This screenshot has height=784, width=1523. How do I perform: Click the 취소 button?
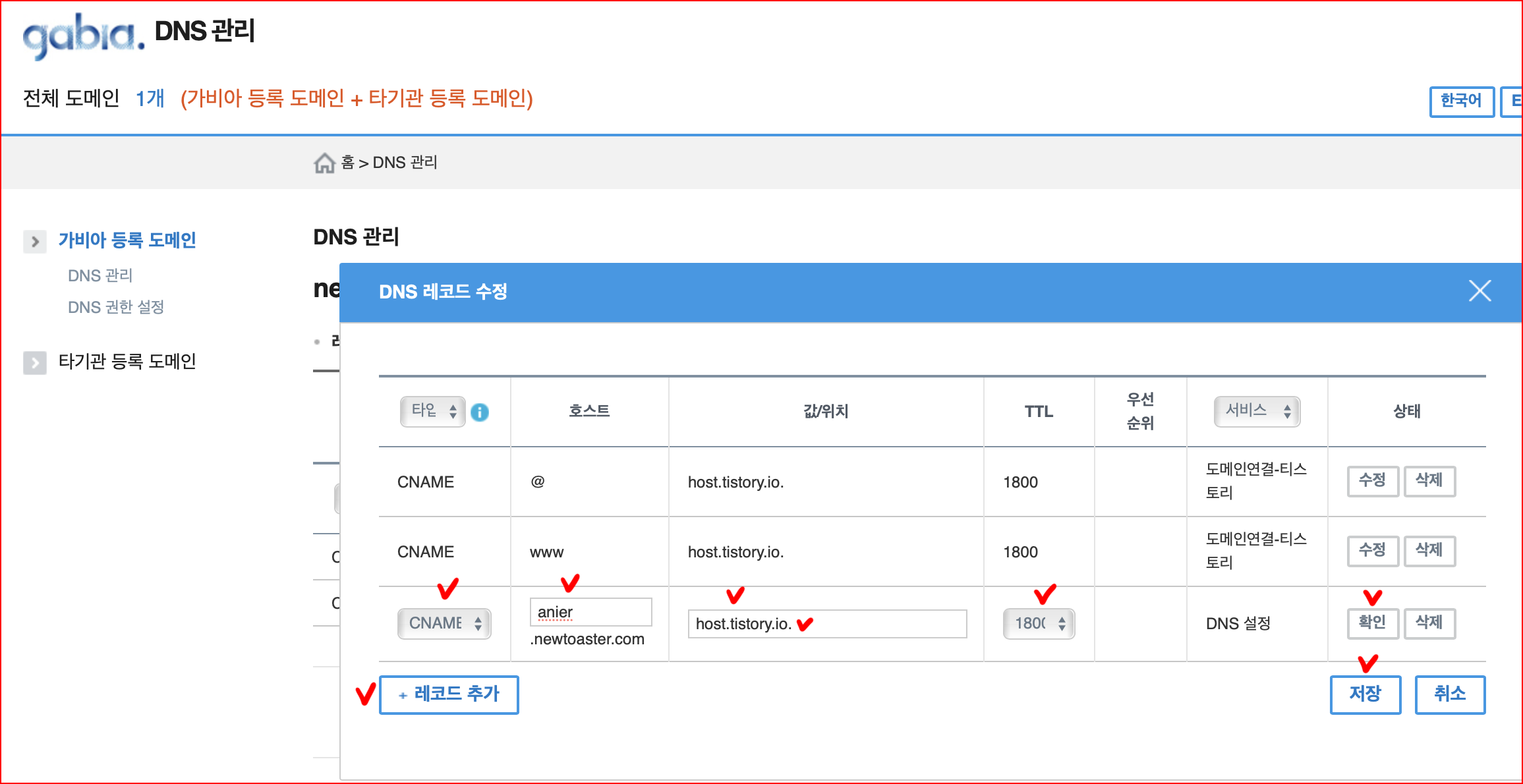click(1449, 694)
